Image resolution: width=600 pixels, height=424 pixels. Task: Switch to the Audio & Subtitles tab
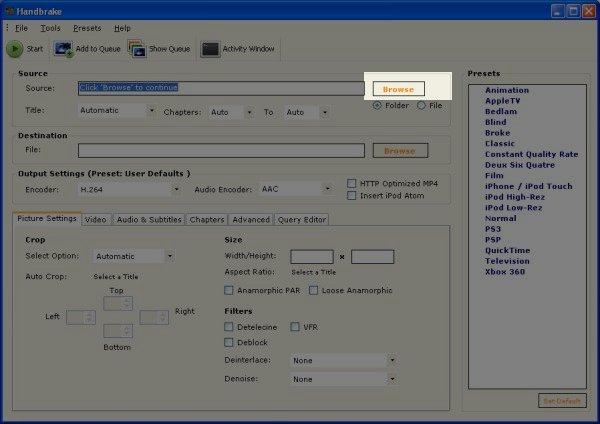148,219
